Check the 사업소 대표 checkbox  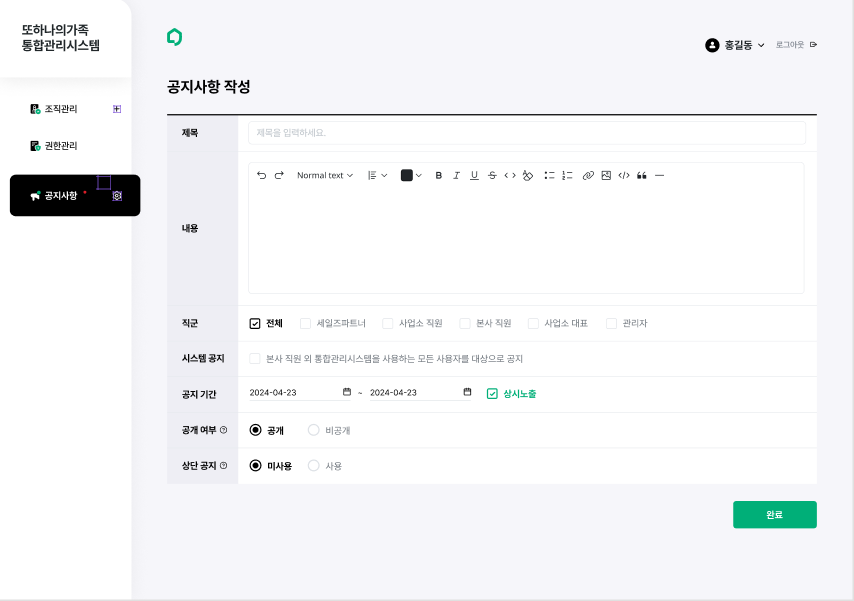533,324
